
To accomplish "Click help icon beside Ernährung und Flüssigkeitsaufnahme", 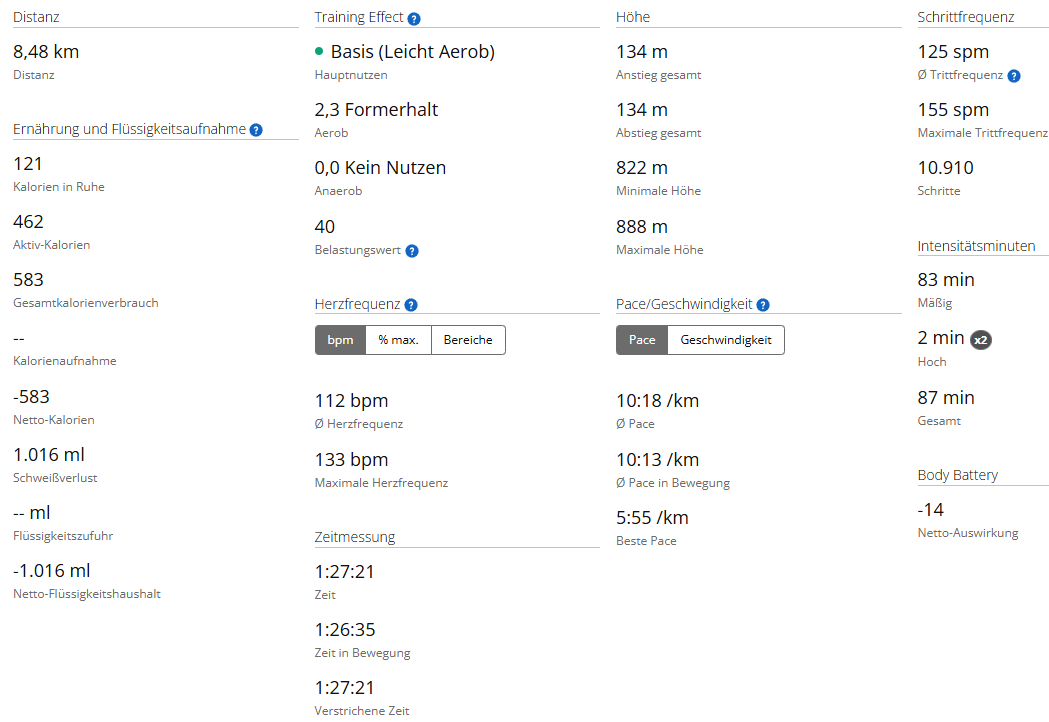I will (x=256, y=130).
